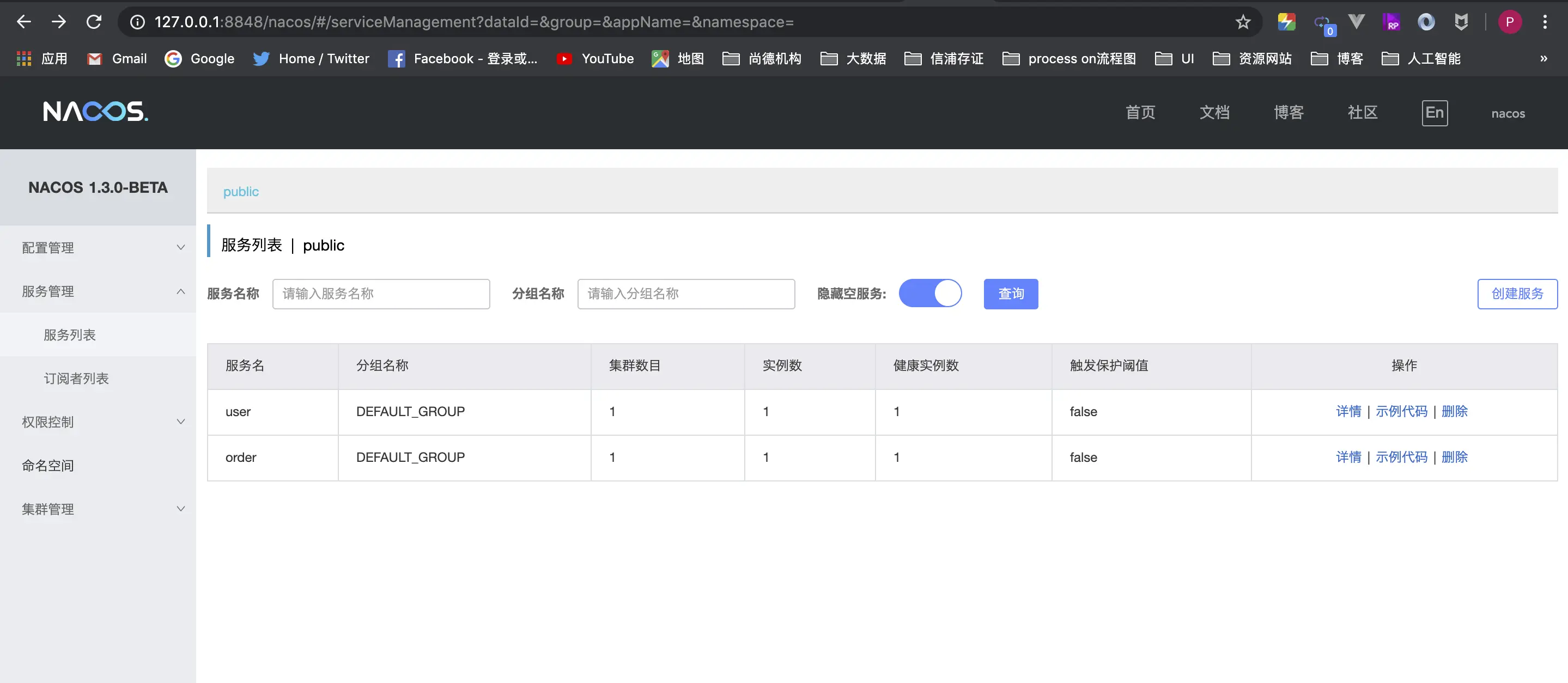Open 订阅者列表 in the sidebar
This screenshot has width=1568, height=683.
(x=76, y=378)
